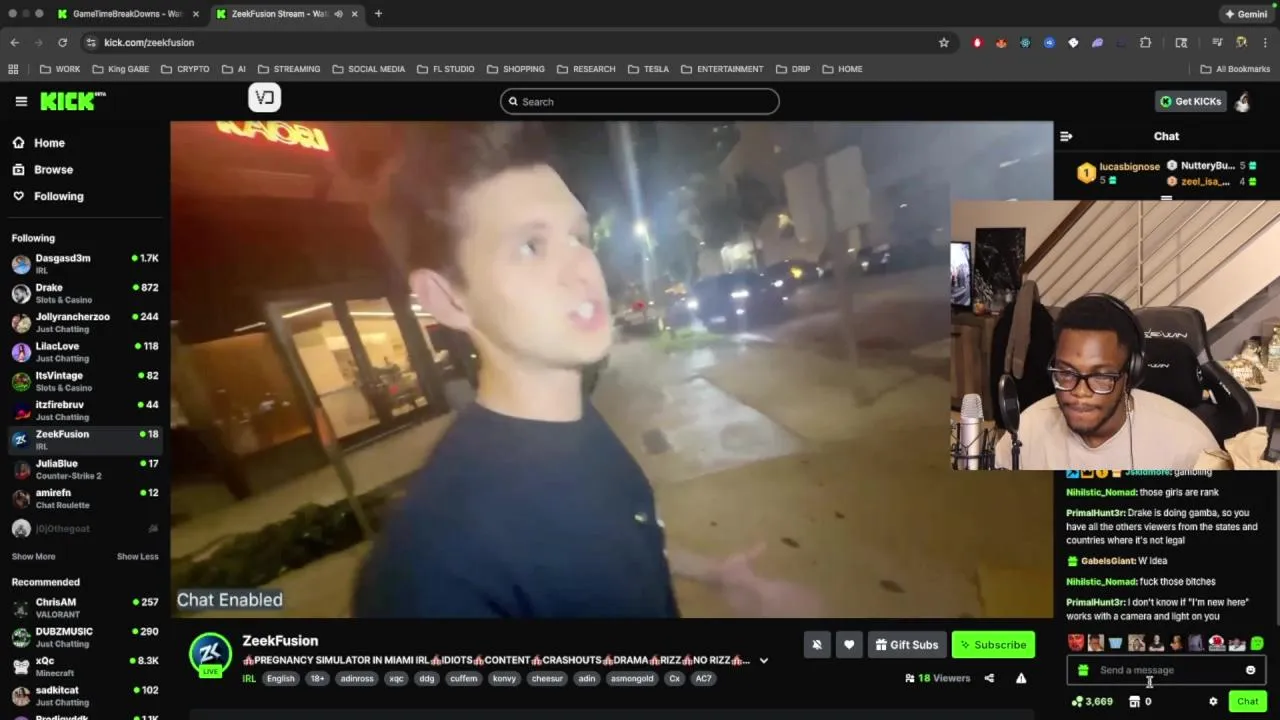Click the ZeekFusion channel avatar

click(210, 654)
